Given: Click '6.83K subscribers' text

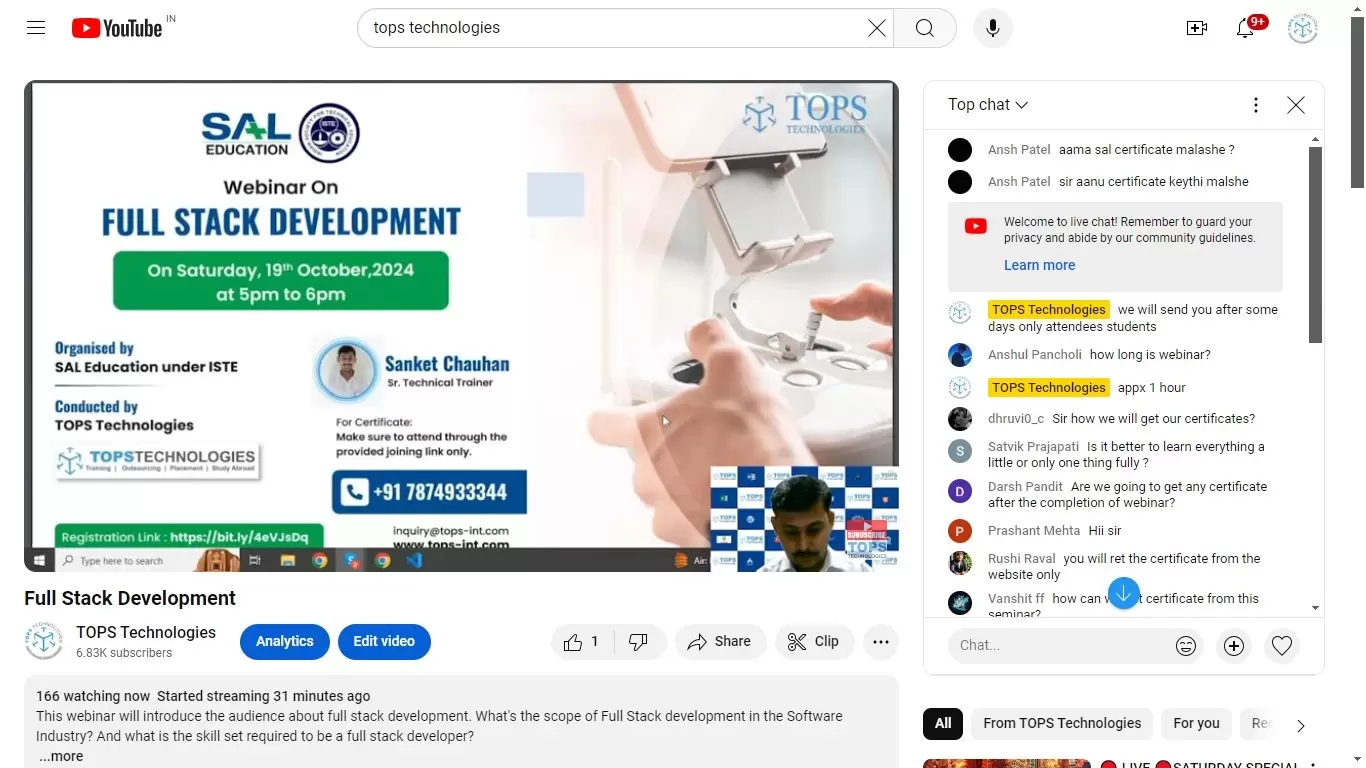Looking at the screenshot, I should point(124,654).
